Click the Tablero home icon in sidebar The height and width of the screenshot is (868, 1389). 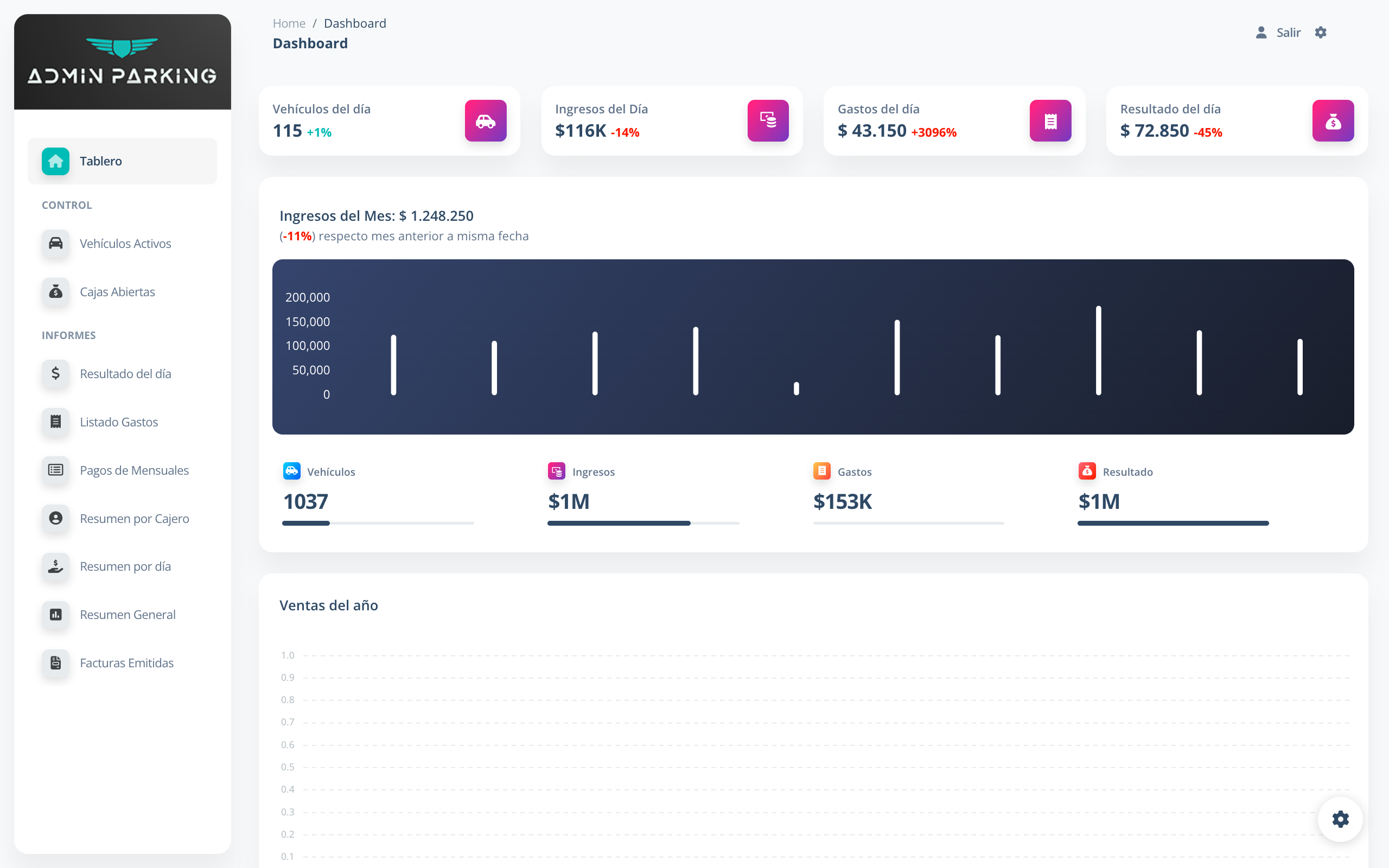coord(55,161)
